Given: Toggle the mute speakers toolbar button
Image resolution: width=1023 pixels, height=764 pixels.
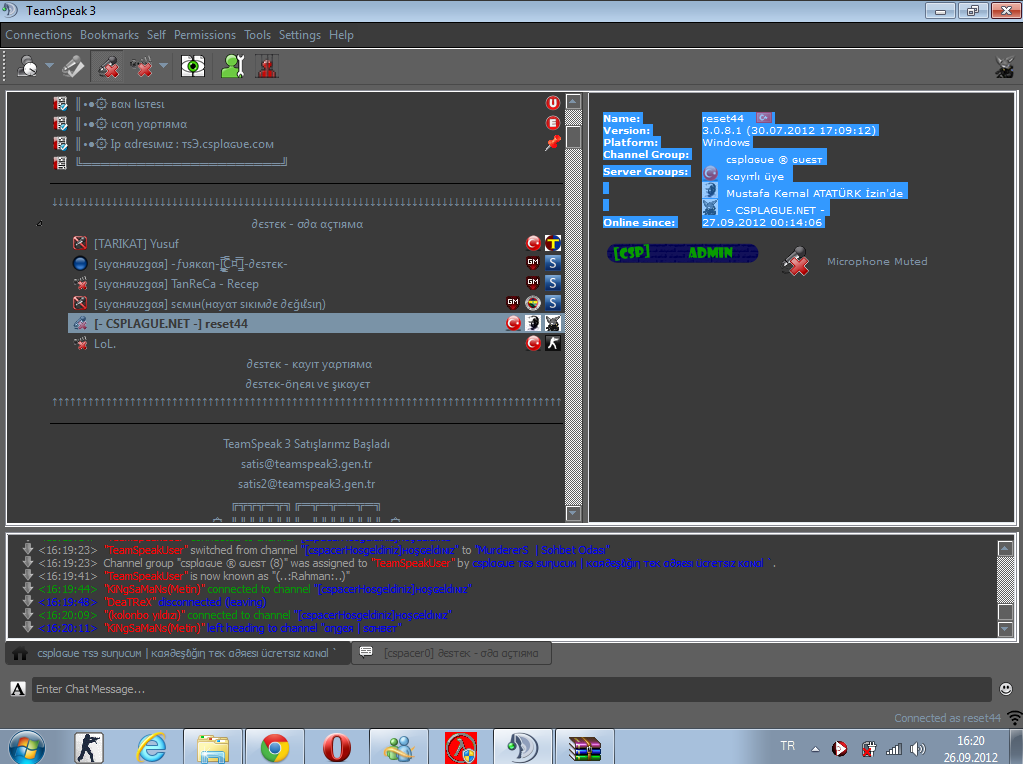Looking at the screenshot, I should (x=142, y=67).
